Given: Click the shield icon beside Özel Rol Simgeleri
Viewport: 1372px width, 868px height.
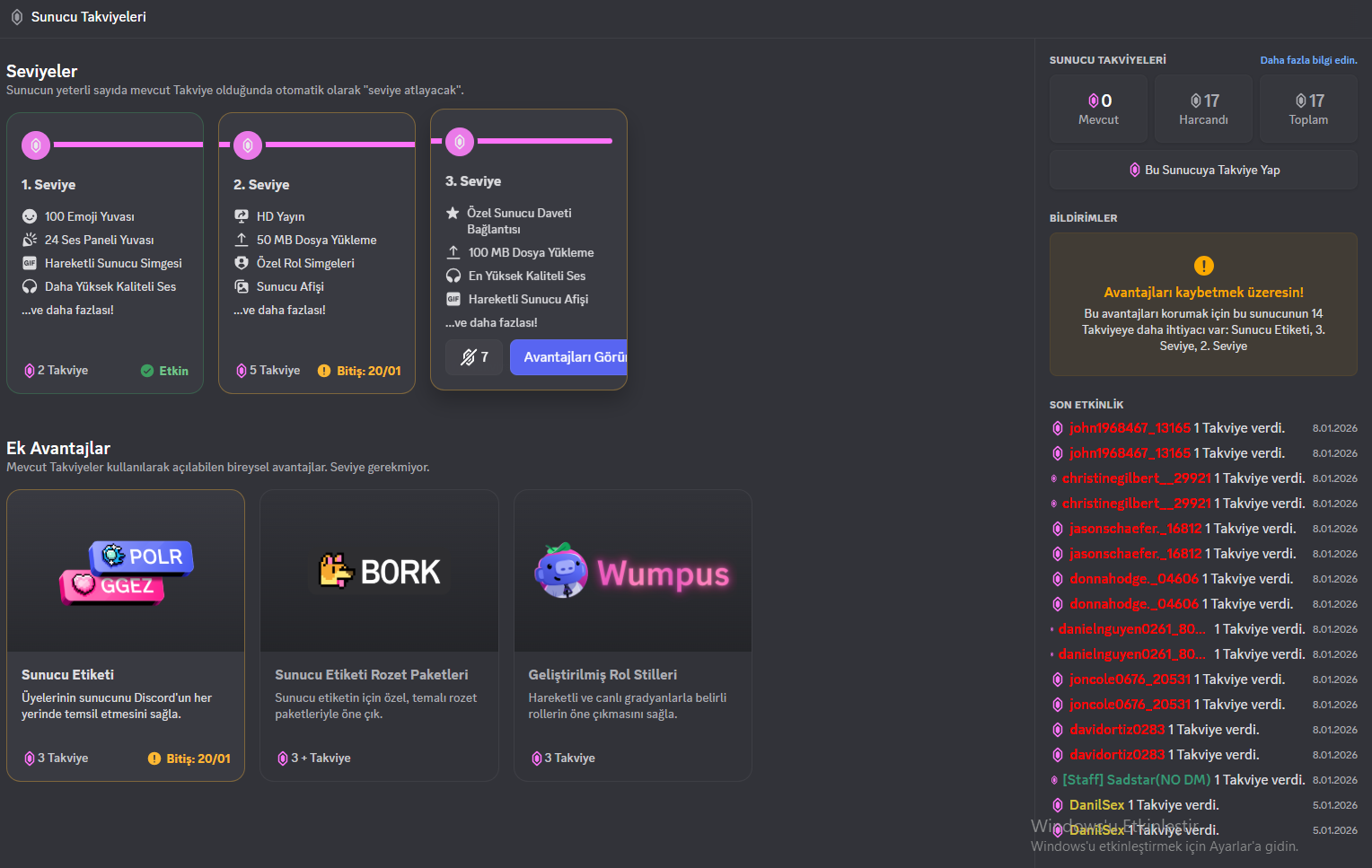Looking at the screenshot, I should point(242,263).
